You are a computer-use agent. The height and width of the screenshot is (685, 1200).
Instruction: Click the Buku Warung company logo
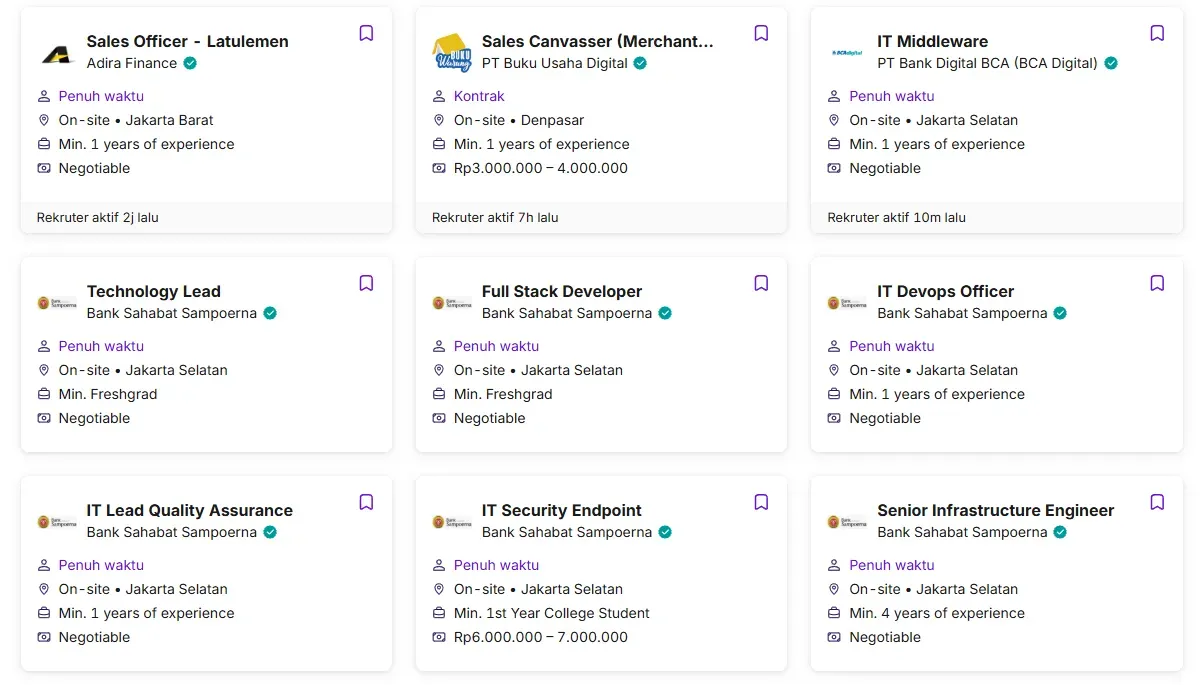[x=452, y=53]
